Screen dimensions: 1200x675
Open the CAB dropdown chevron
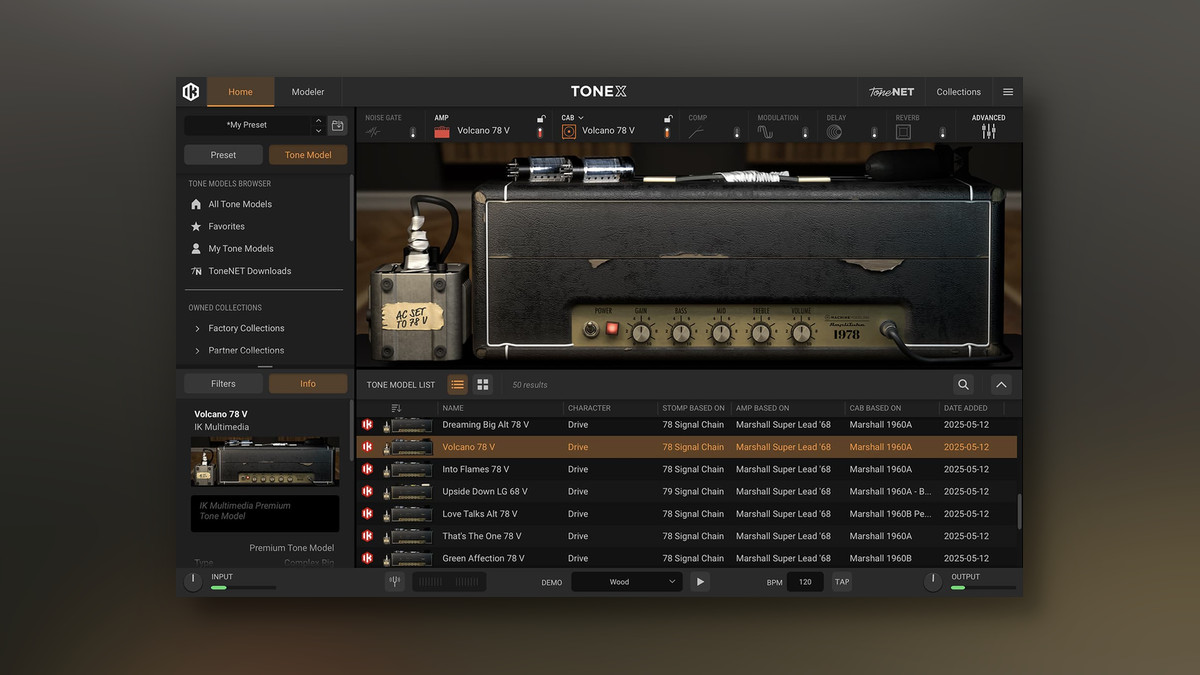pos(581,118)
